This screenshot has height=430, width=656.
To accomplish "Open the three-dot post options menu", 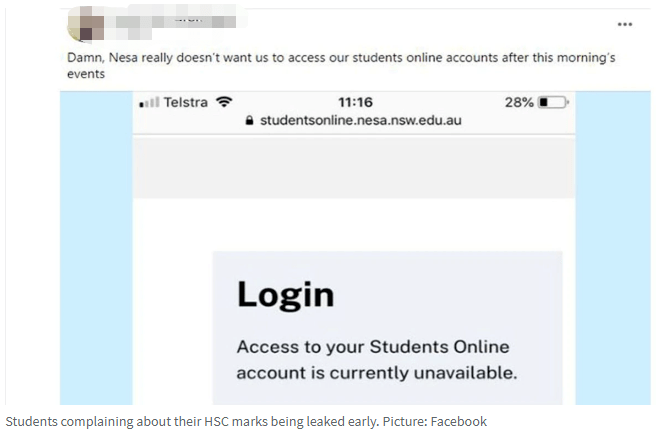I will 625,24.
